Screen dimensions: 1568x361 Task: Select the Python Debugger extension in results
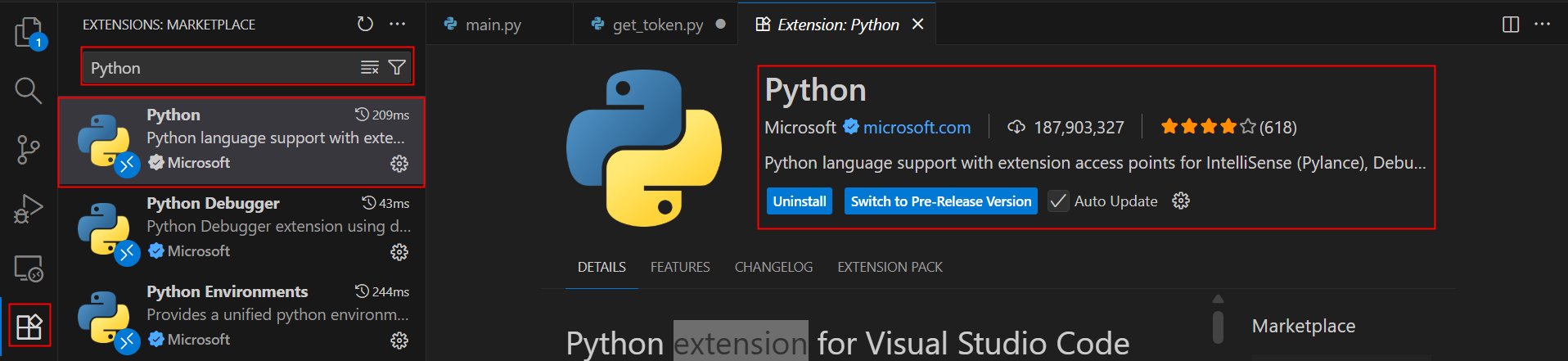point(241,230)
